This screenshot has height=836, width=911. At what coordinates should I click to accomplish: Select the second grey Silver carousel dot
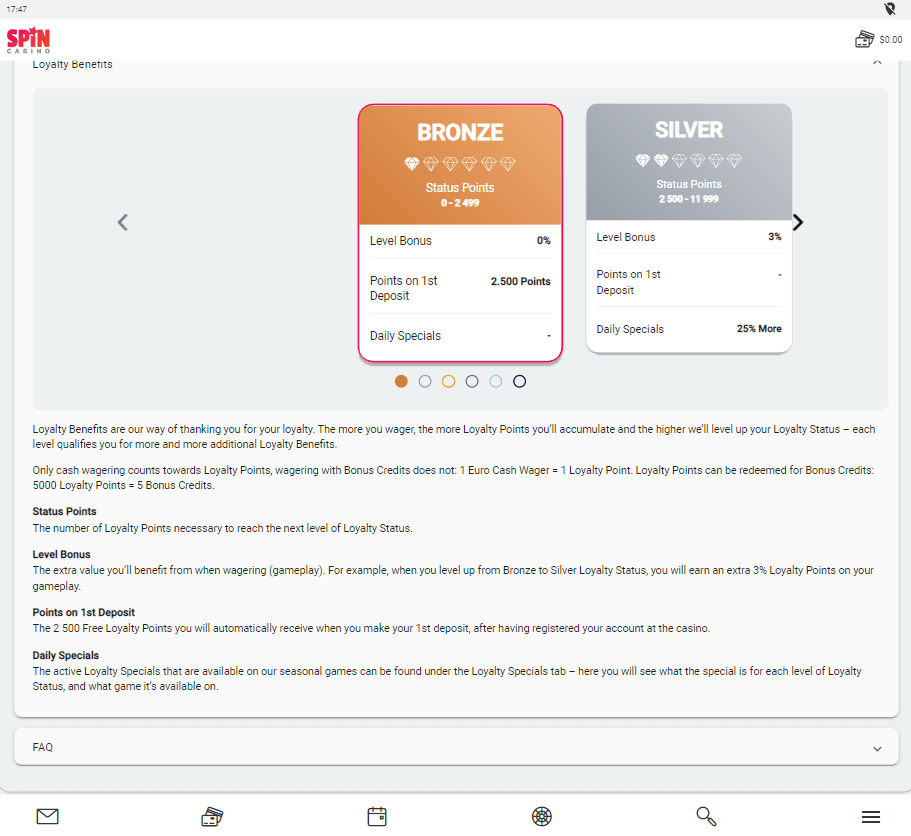click(x=425, y=381)
